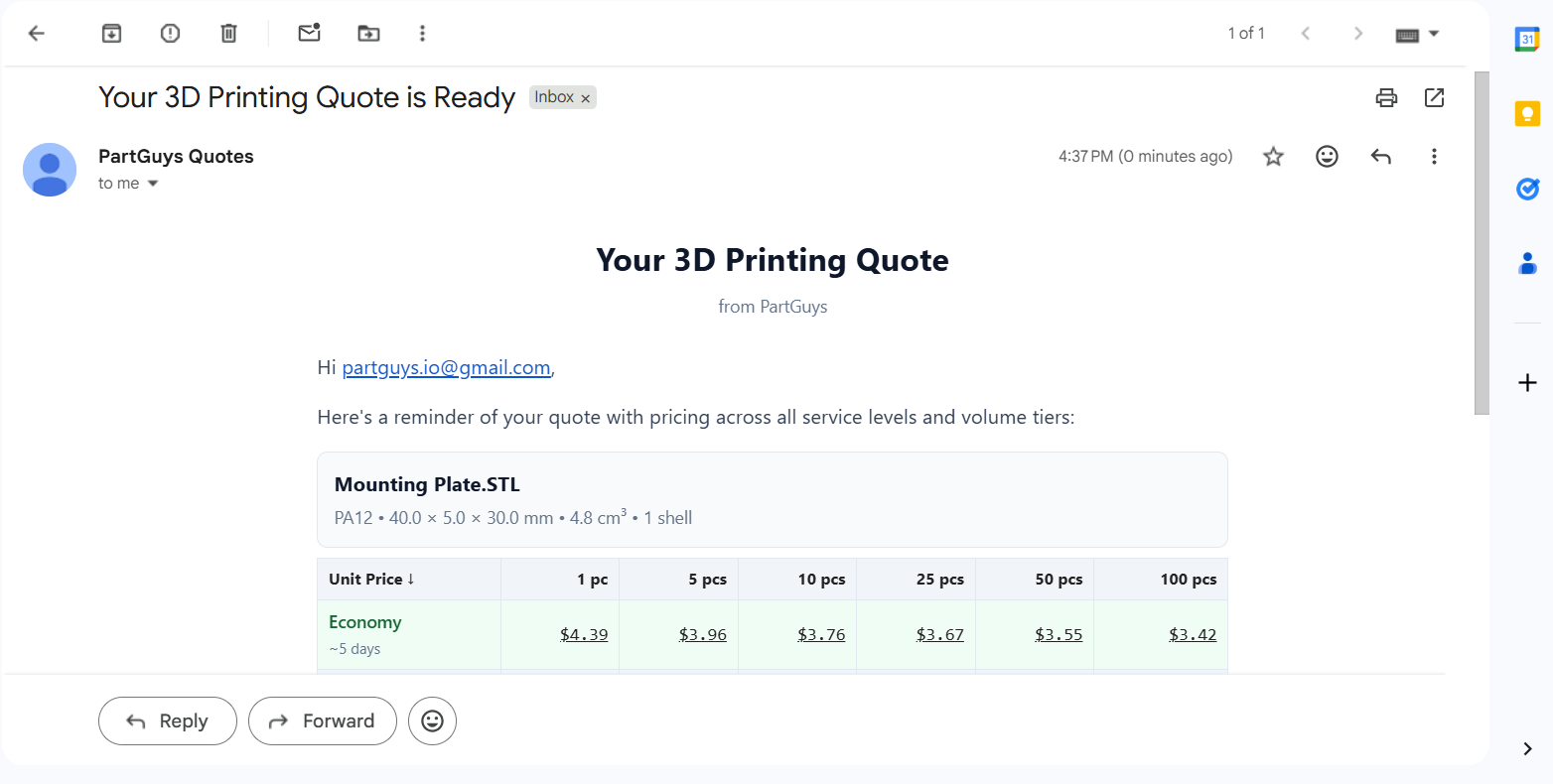Star the PartGuys Quotes message
The width and height of the screenshot is (1553, 784).
click(1273, 156)
